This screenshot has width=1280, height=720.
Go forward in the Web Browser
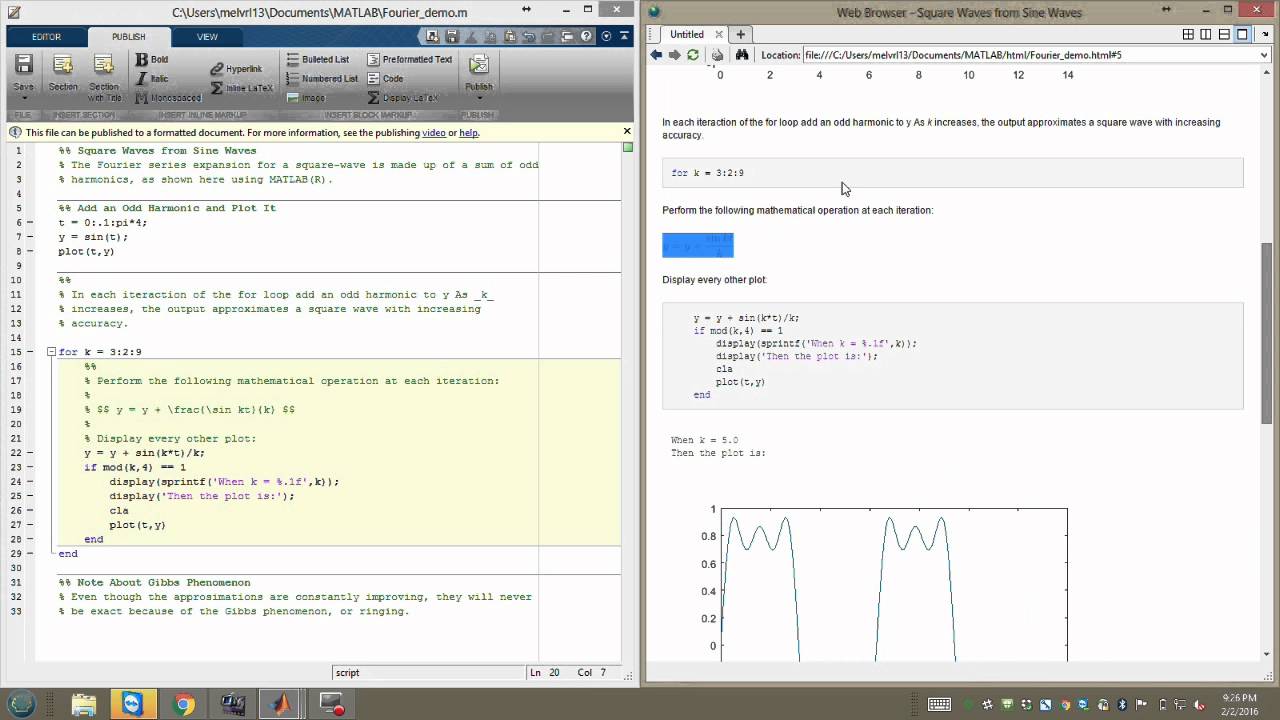(x=674, y=55)
